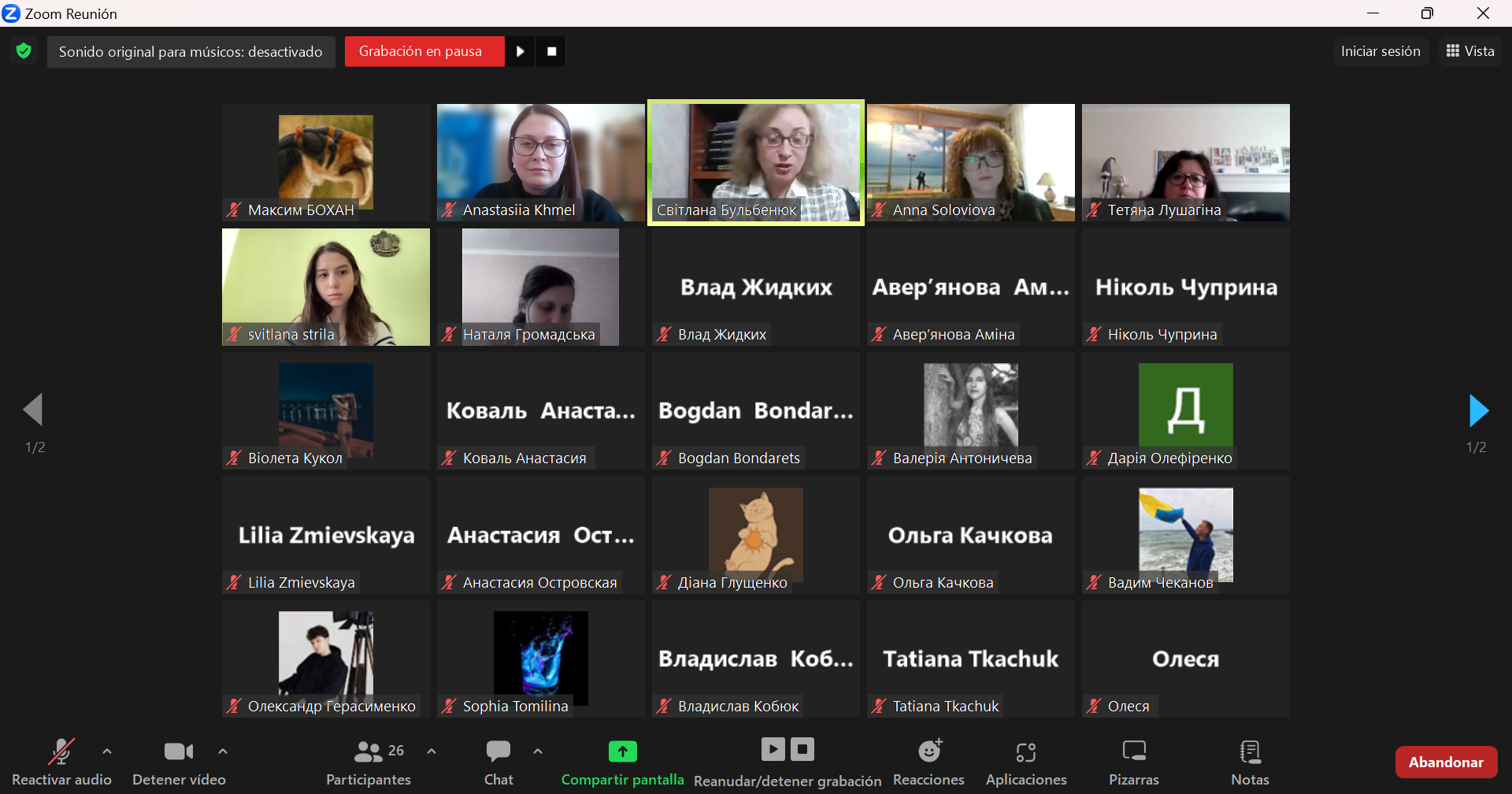Expand participants options chevron
Viewport: 1512px width, 794px height.
tap(432, 751)
